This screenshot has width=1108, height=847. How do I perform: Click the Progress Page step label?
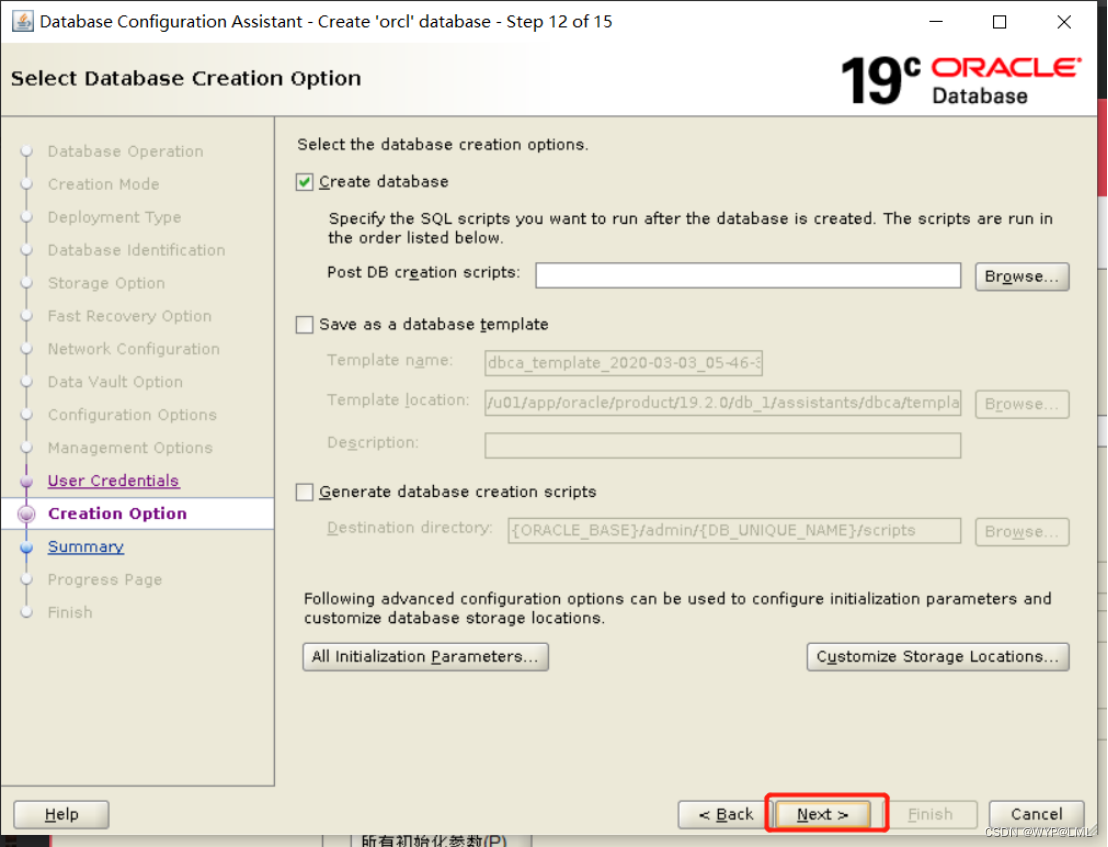coord(105,580)
